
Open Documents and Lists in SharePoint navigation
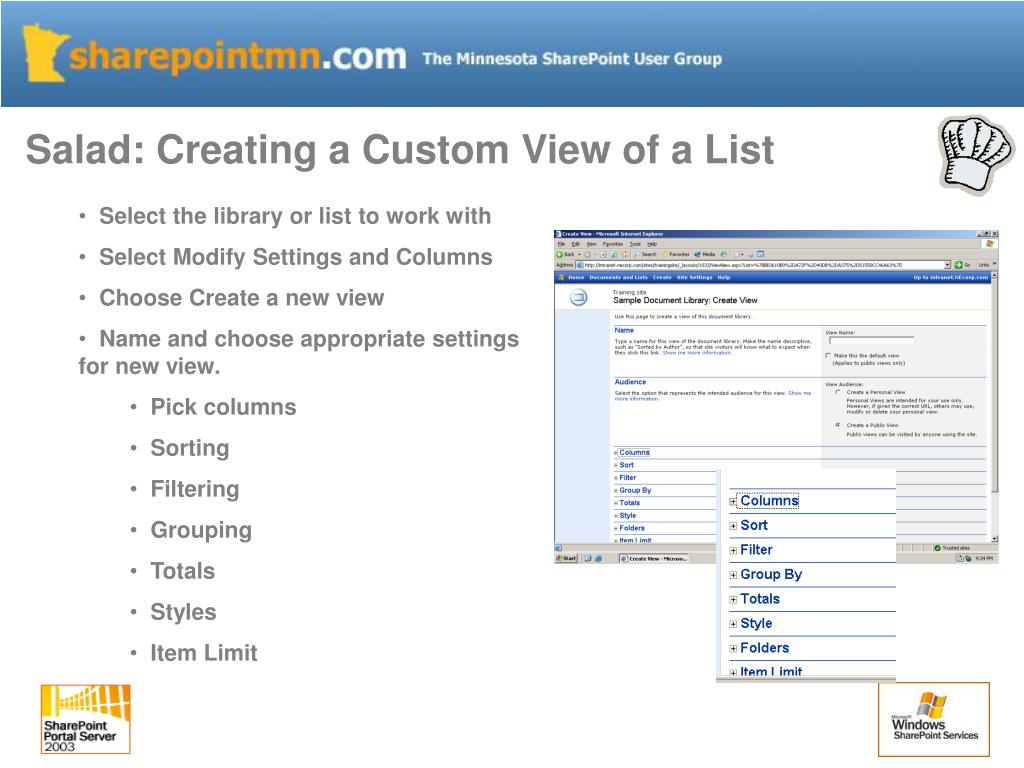tap(618, 278)
